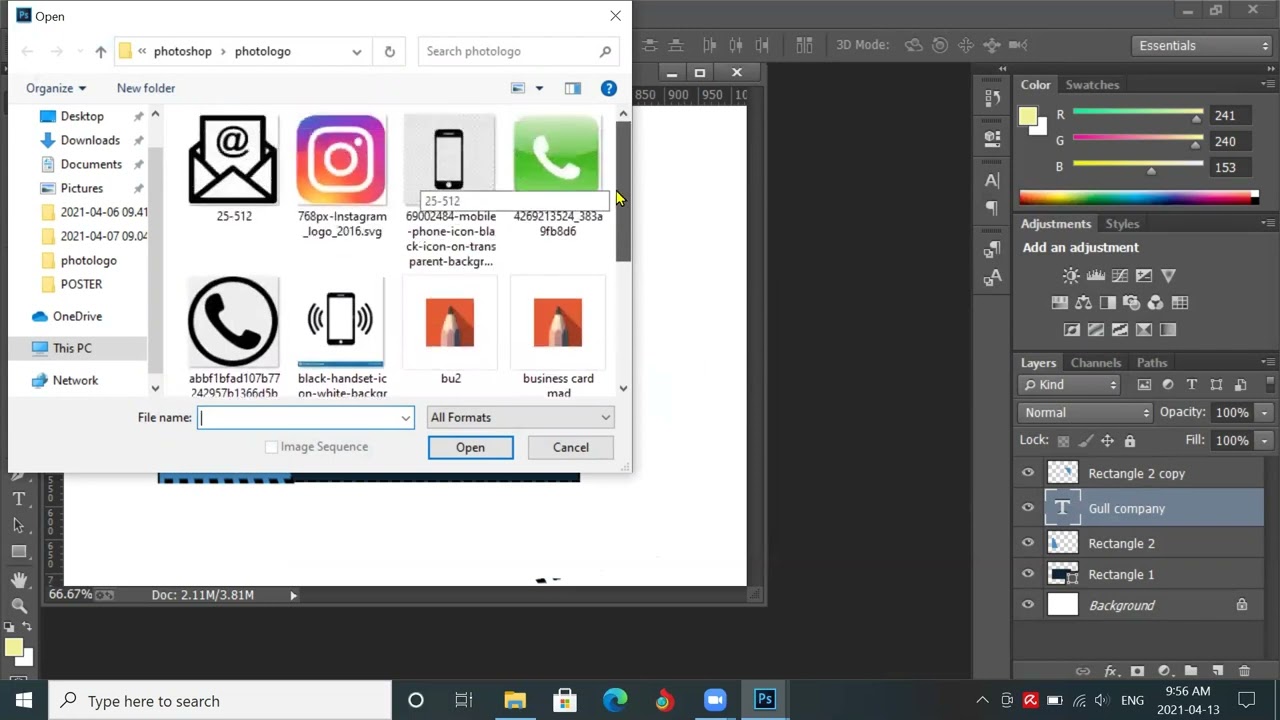Image resolution: width=1280 pixels, height=720 pixels.
Task: Toggle lock position
Action: [1107, 441]
